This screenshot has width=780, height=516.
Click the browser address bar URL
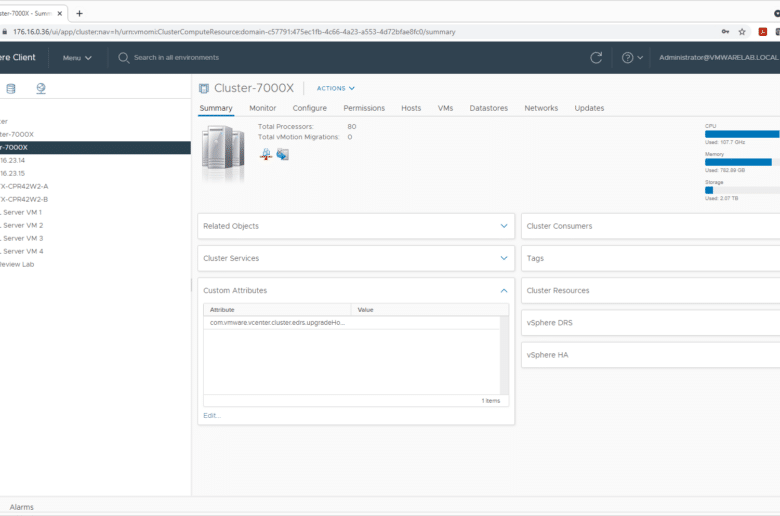[x=234, y=32]
